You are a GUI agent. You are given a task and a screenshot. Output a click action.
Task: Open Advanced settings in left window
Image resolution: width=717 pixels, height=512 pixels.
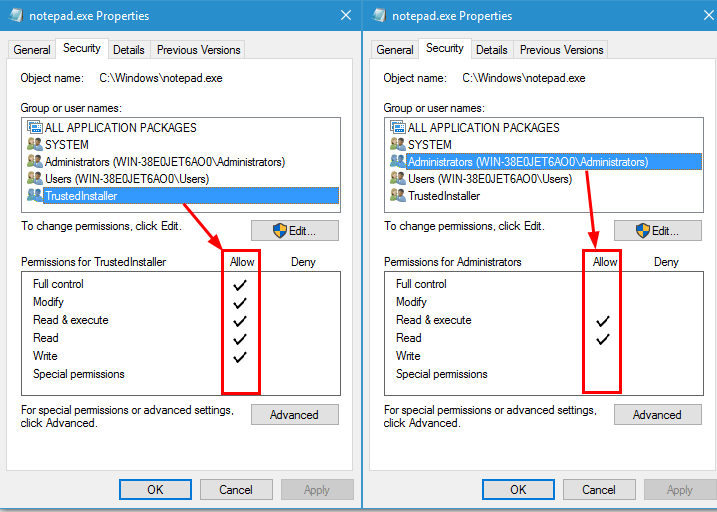tap(295, 415)
